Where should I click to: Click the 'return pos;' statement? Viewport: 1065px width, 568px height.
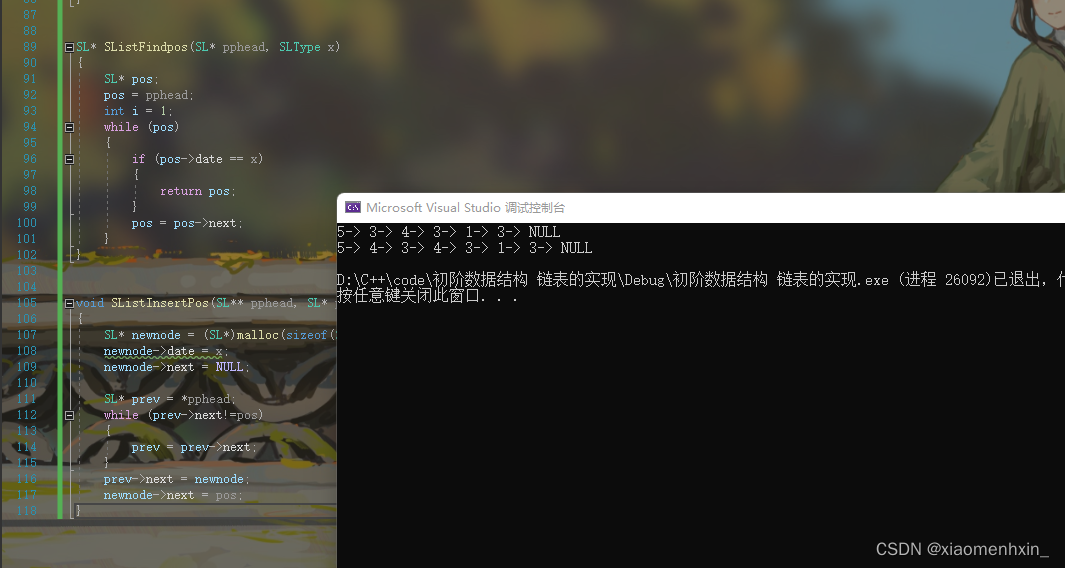coord(198,191)
